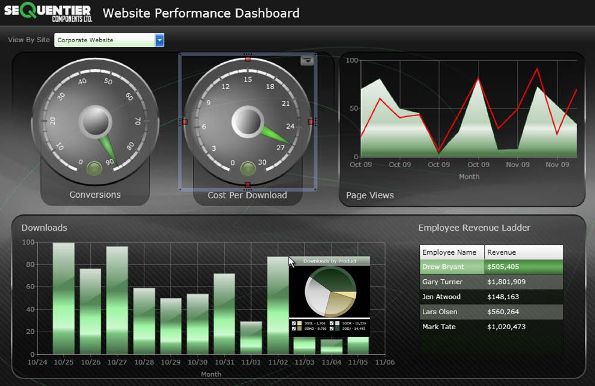Click the right red selection handle on the gauge
The image size is (595, 386).
[311, 122]
